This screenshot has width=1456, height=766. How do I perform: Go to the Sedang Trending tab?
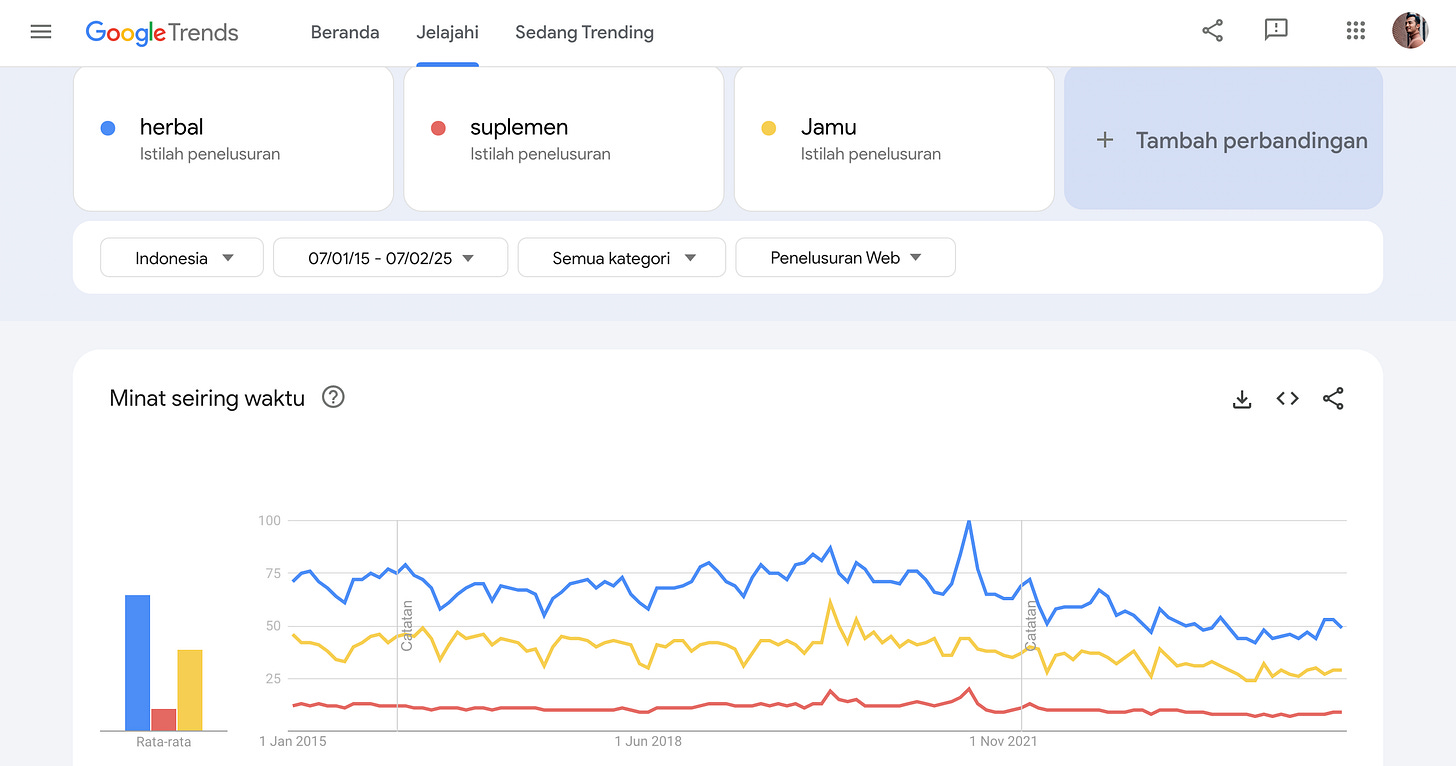click(x=584, y=32)
